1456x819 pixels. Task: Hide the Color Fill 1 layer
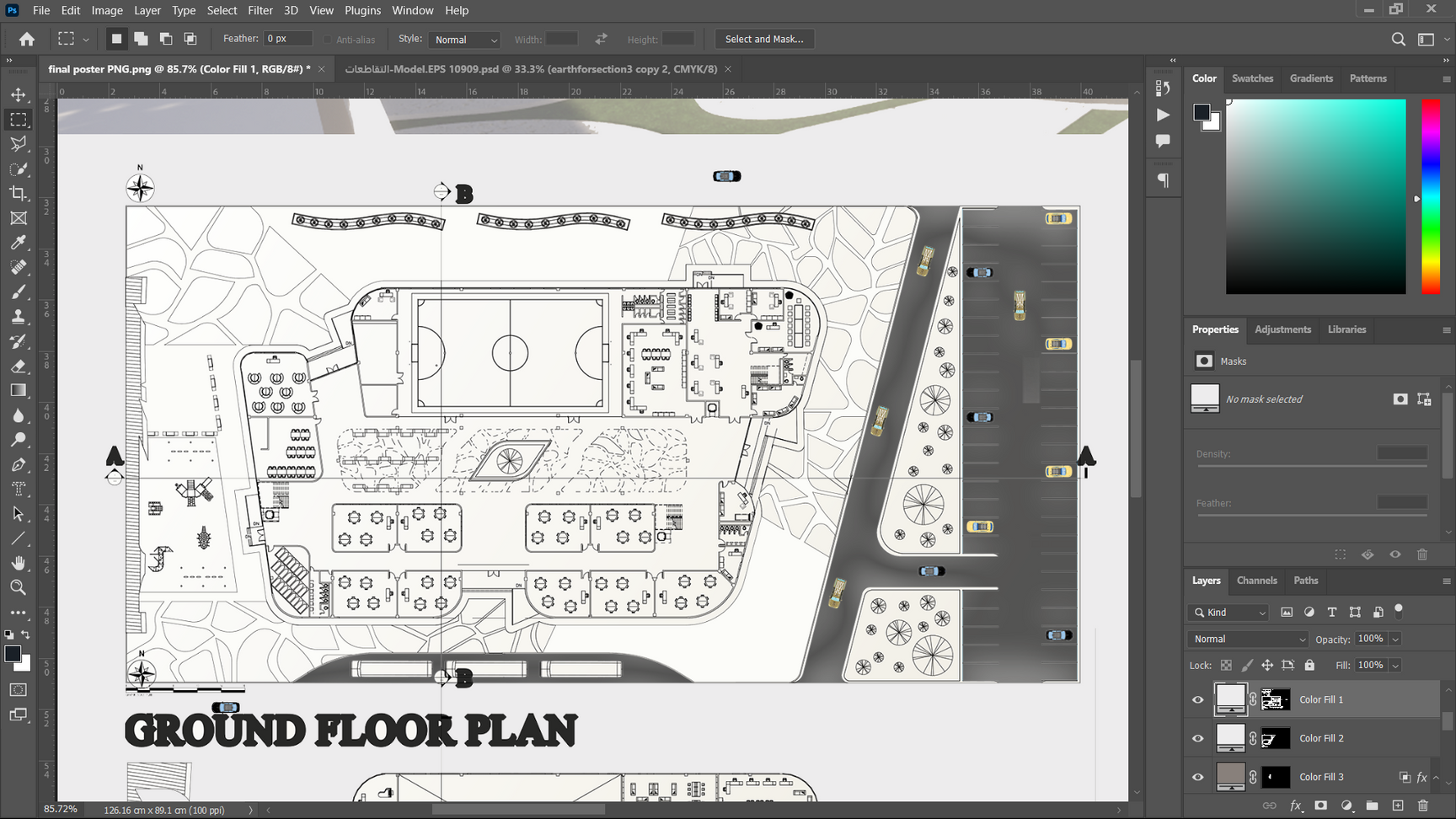click(x=1197, y=699)
